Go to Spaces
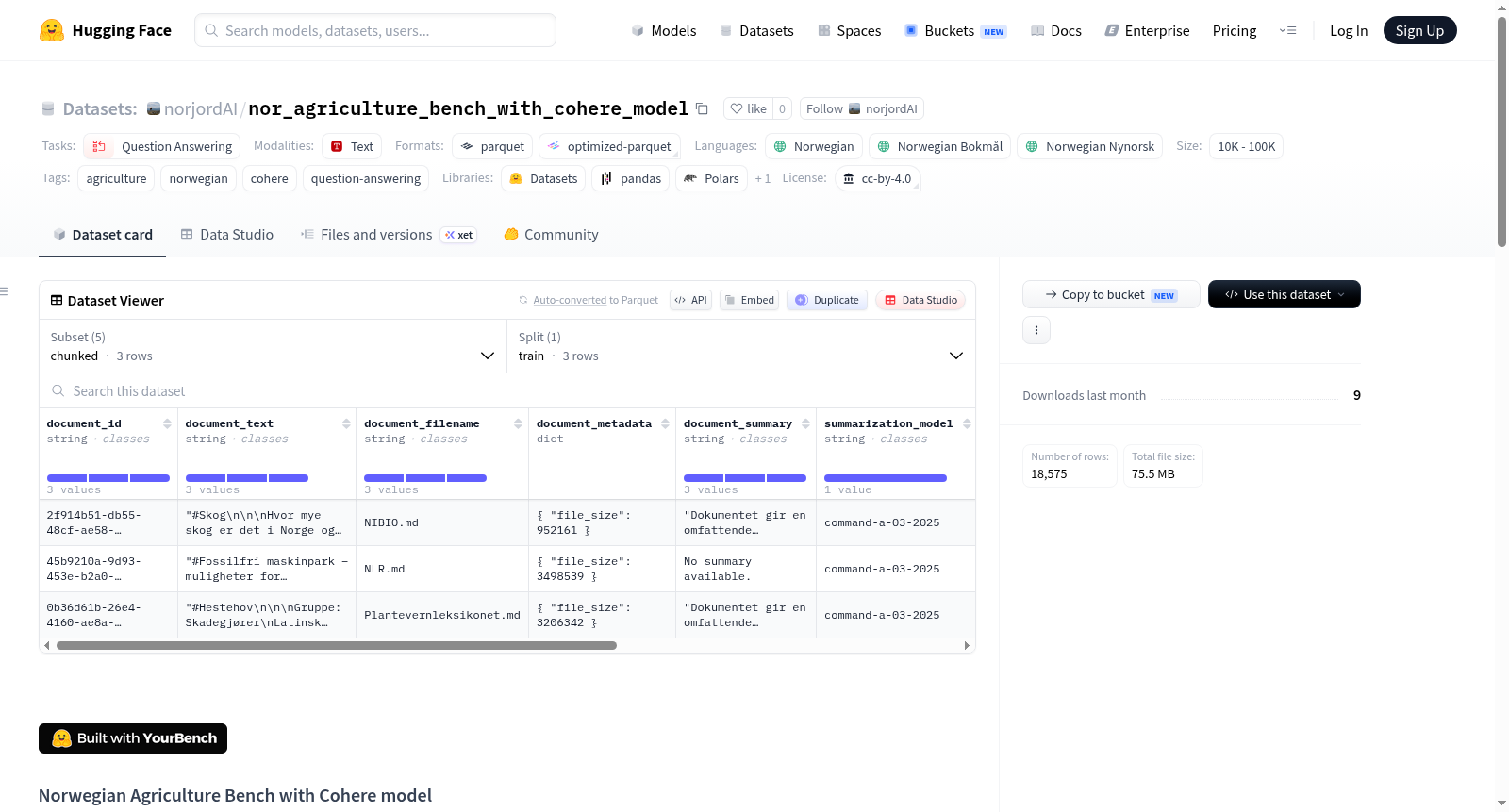The height and width of the screenshot is (812, 1509). [849, 30]
